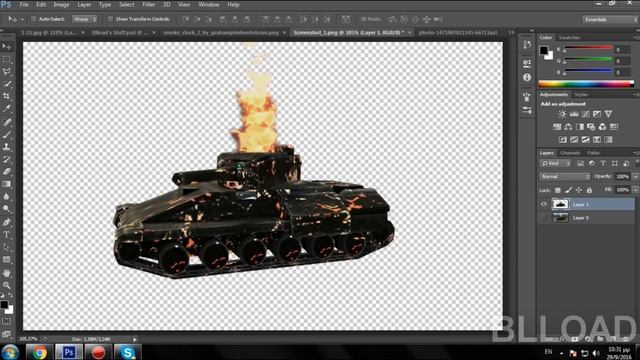Viewport: 640px width, 360px height.
Task: Toggle type layer filter in Layers panel
Action: point(603,164)
